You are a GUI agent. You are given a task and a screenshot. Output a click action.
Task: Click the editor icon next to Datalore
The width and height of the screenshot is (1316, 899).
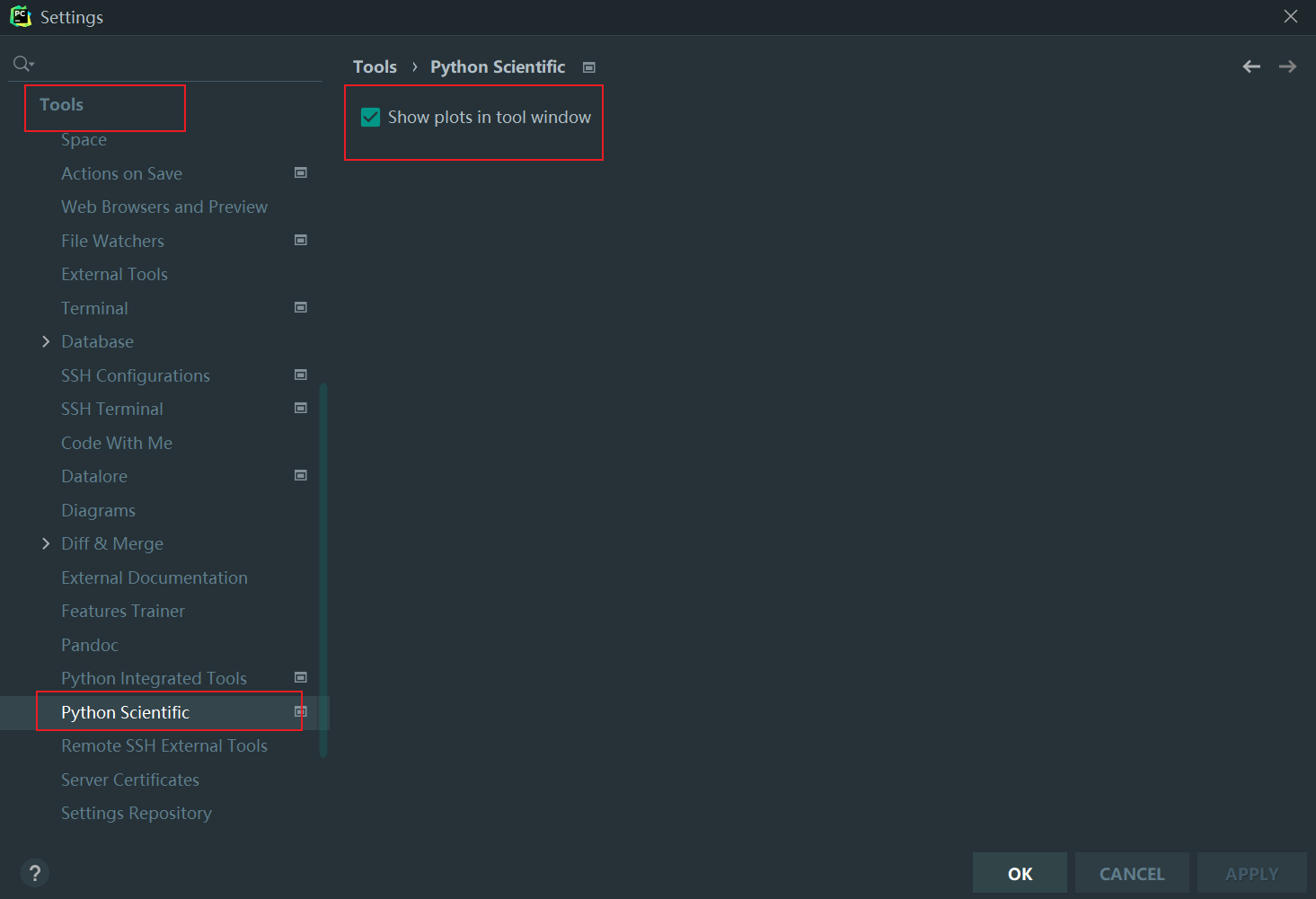pyautogui.click(x=300, y=475)
